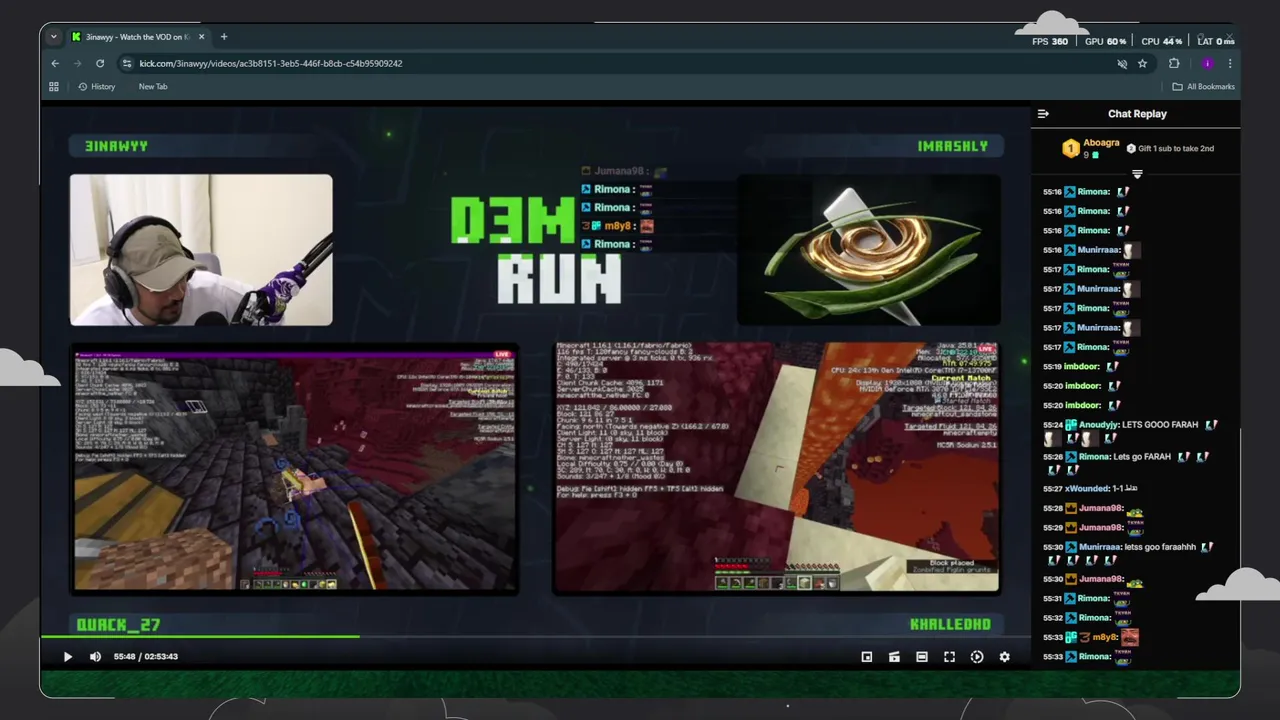Click the FPS 360 overlay readout
This screenshot has height=720, width=1280.
[x=1050, y=41]
